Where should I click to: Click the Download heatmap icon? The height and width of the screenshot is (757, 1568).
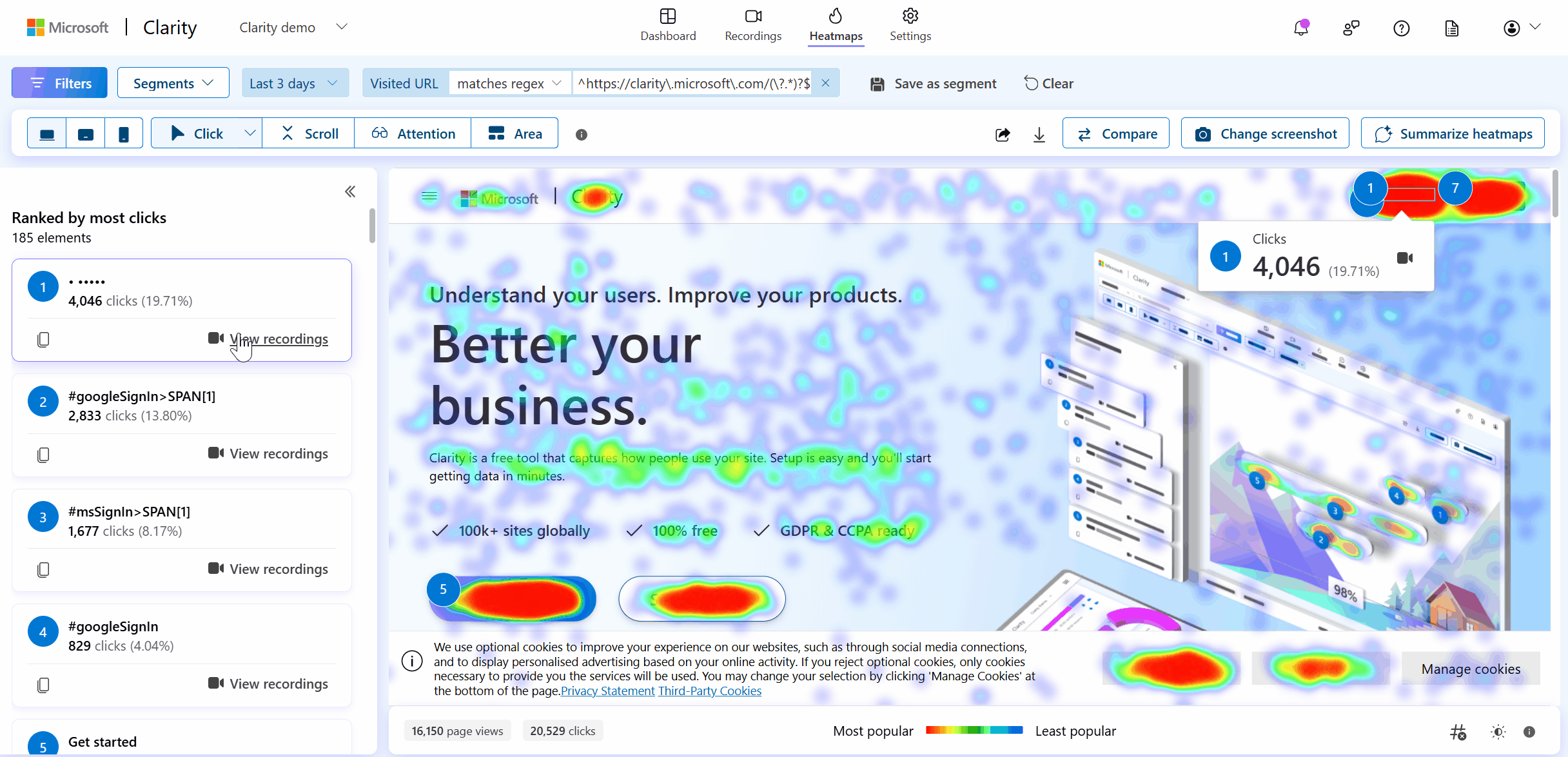click(x=1039, y=134)
